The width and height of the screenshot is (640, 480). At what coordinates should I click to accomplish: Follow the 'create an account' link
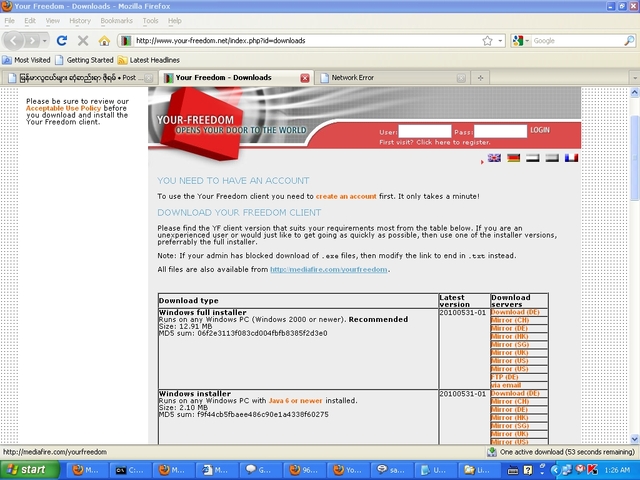tap(346, 196)
